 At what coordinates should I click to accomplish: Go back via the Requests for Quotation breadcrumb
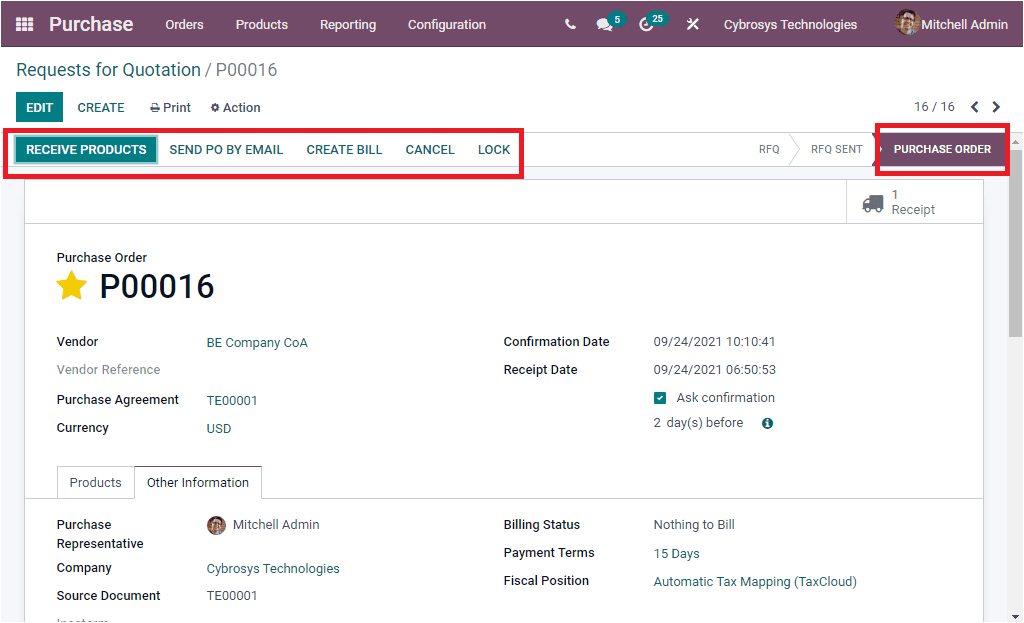tap(108, 70)
